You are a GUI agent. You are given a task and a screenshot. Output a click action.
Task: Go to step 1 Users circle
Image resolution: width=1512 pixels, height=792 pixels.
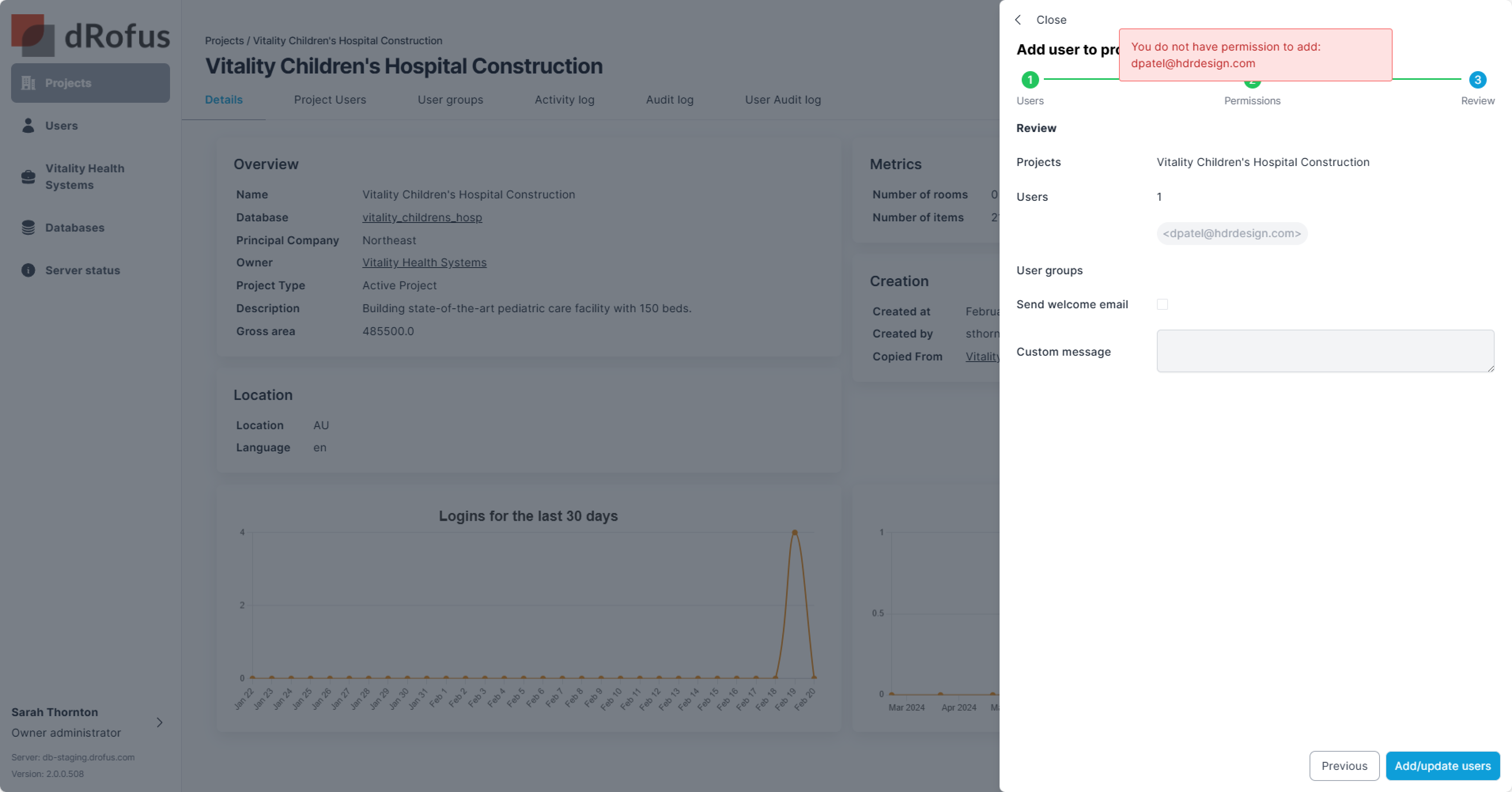[1030, 80]
